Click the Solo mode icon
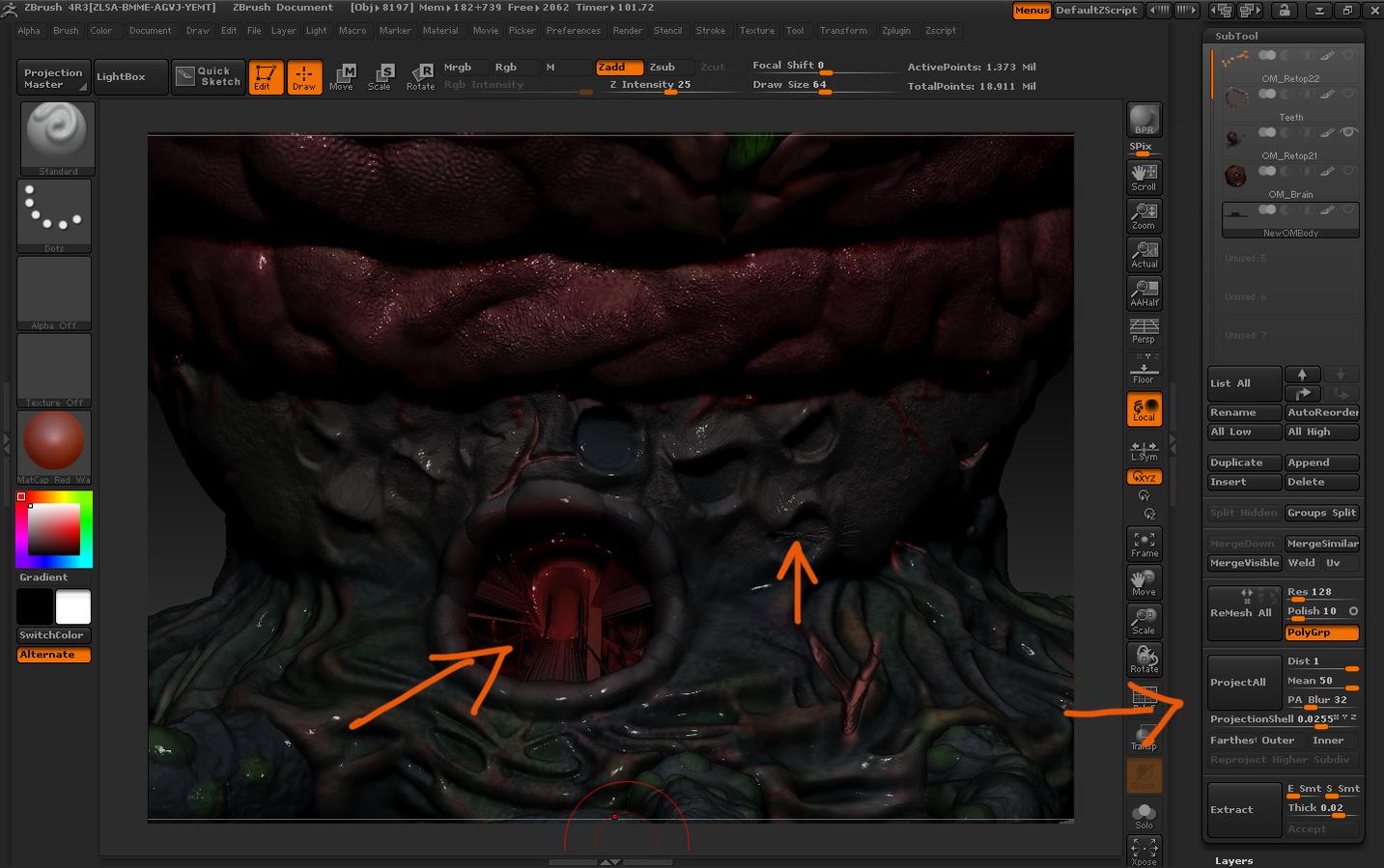 (x=1144, y=813)
